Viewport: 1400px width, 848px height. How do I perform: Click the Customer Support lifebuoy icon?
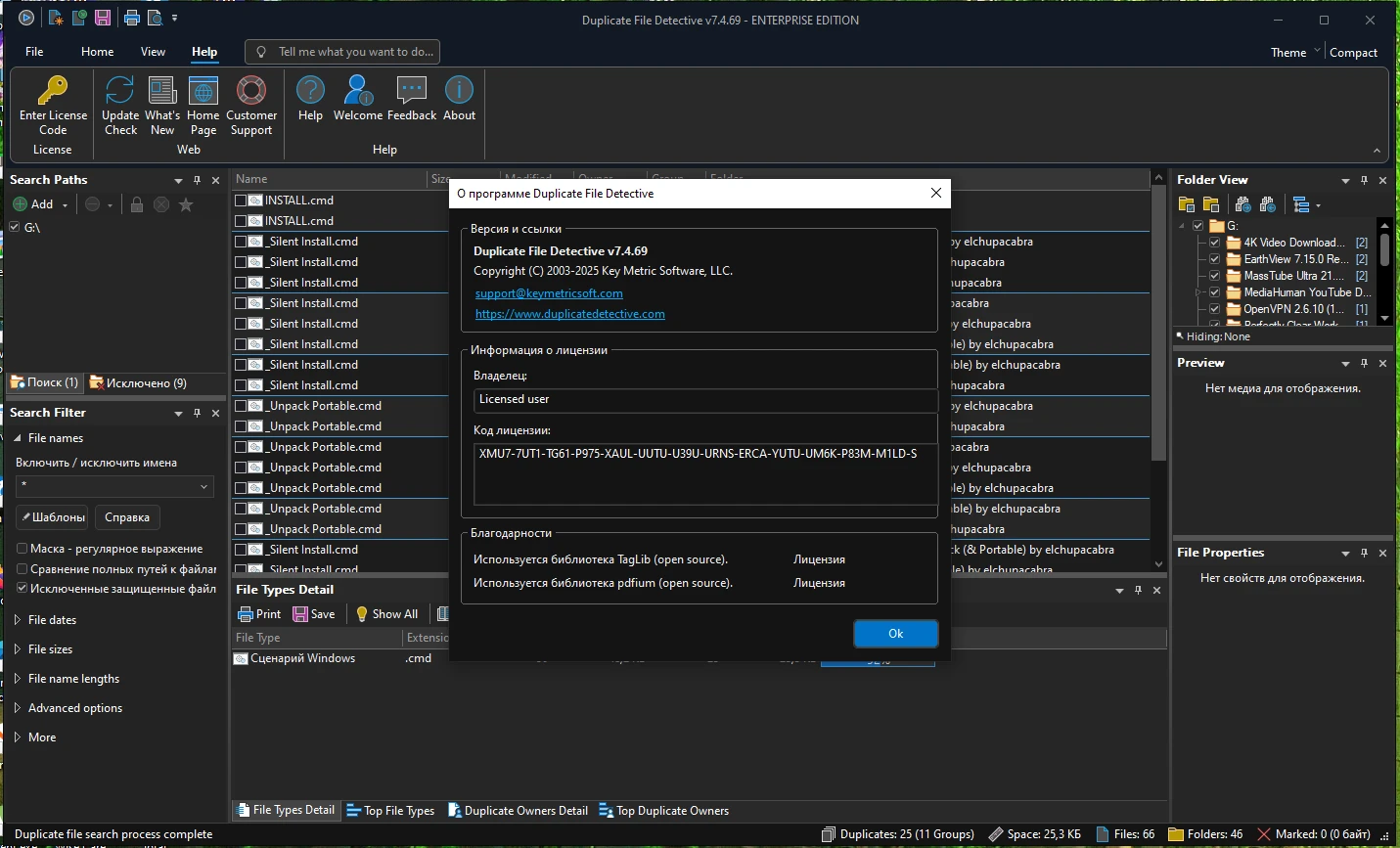pyautogui.click(x=251, y=92)
